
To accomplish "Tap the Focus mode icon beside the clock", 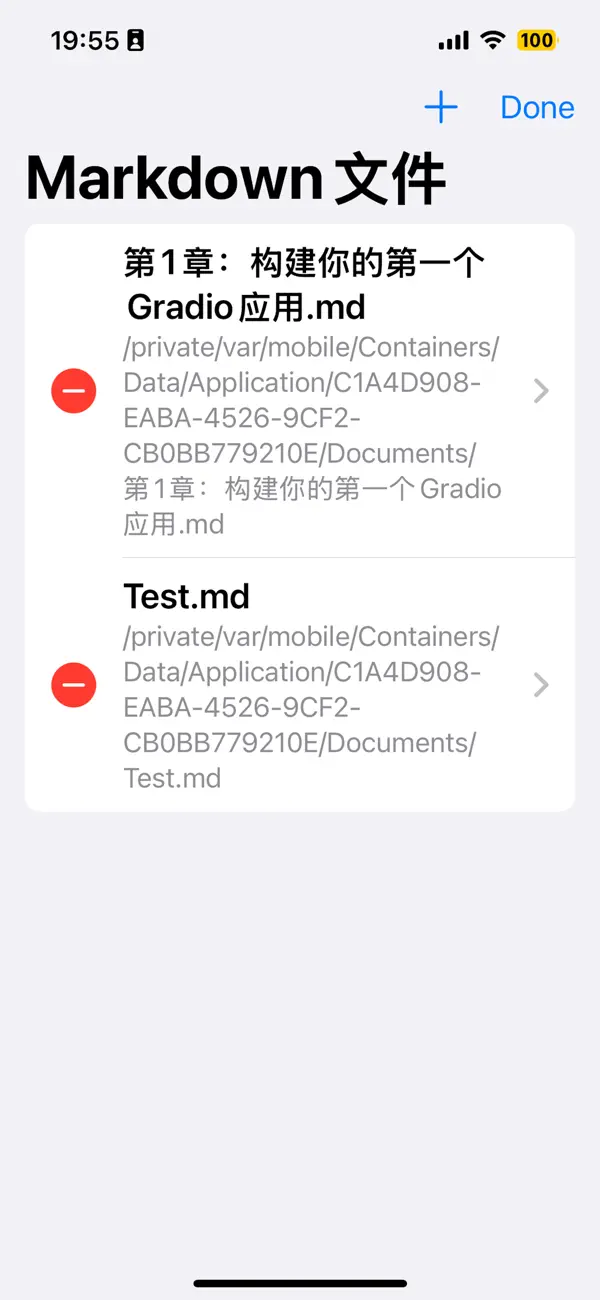I will [x=134, y=40].
